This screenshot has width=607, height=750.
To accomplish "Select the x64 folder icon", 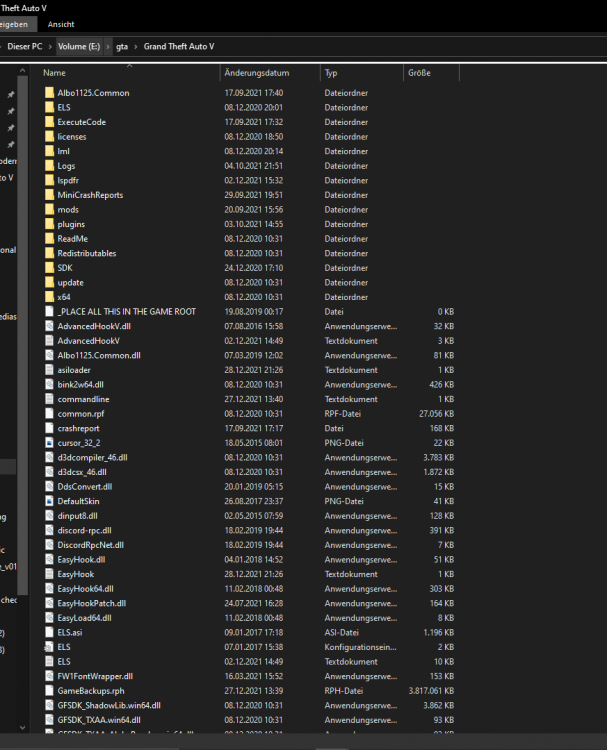I will pyautogui.click(x=49, y=297).
